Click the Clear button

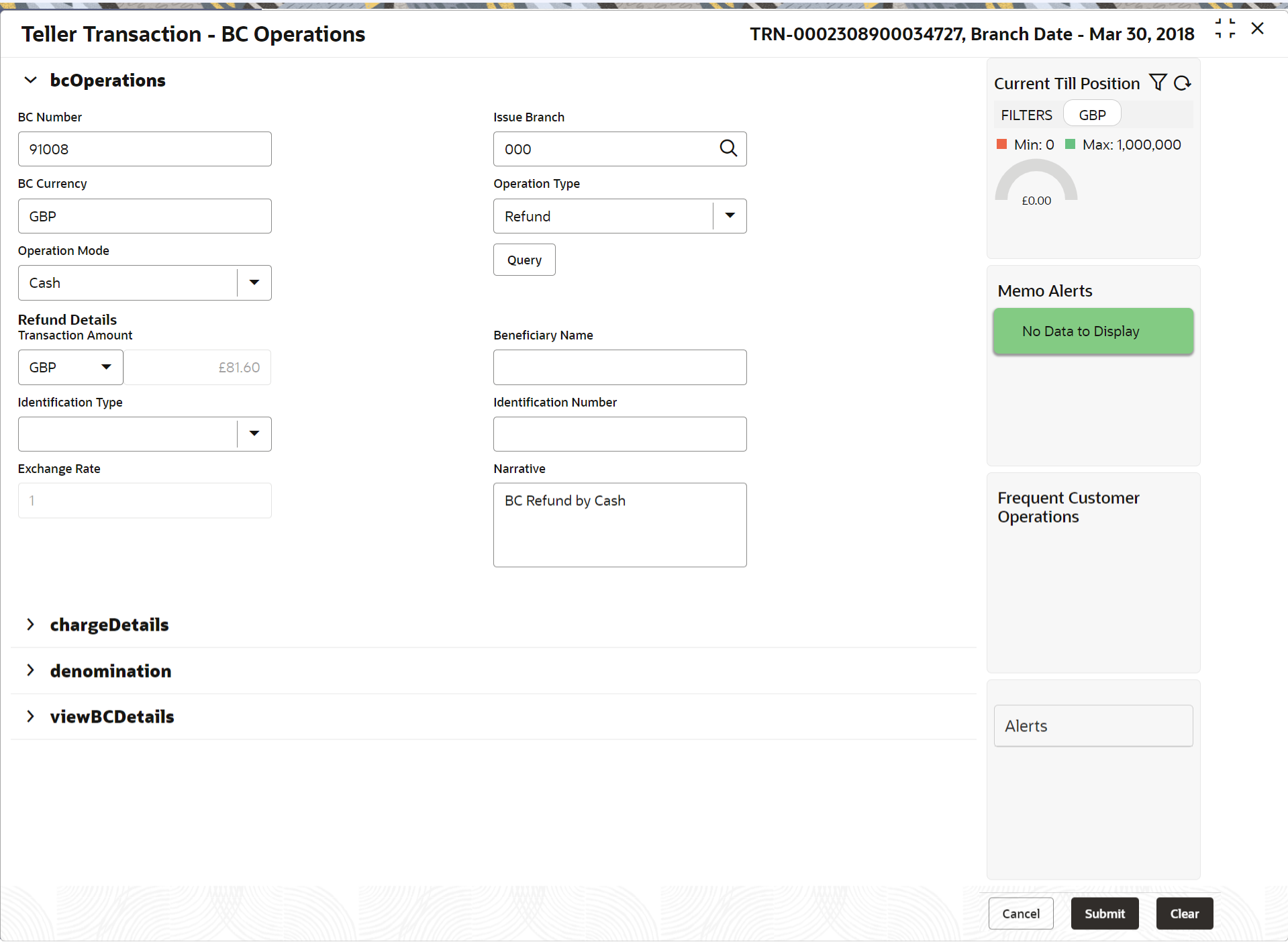[1184, 913]
